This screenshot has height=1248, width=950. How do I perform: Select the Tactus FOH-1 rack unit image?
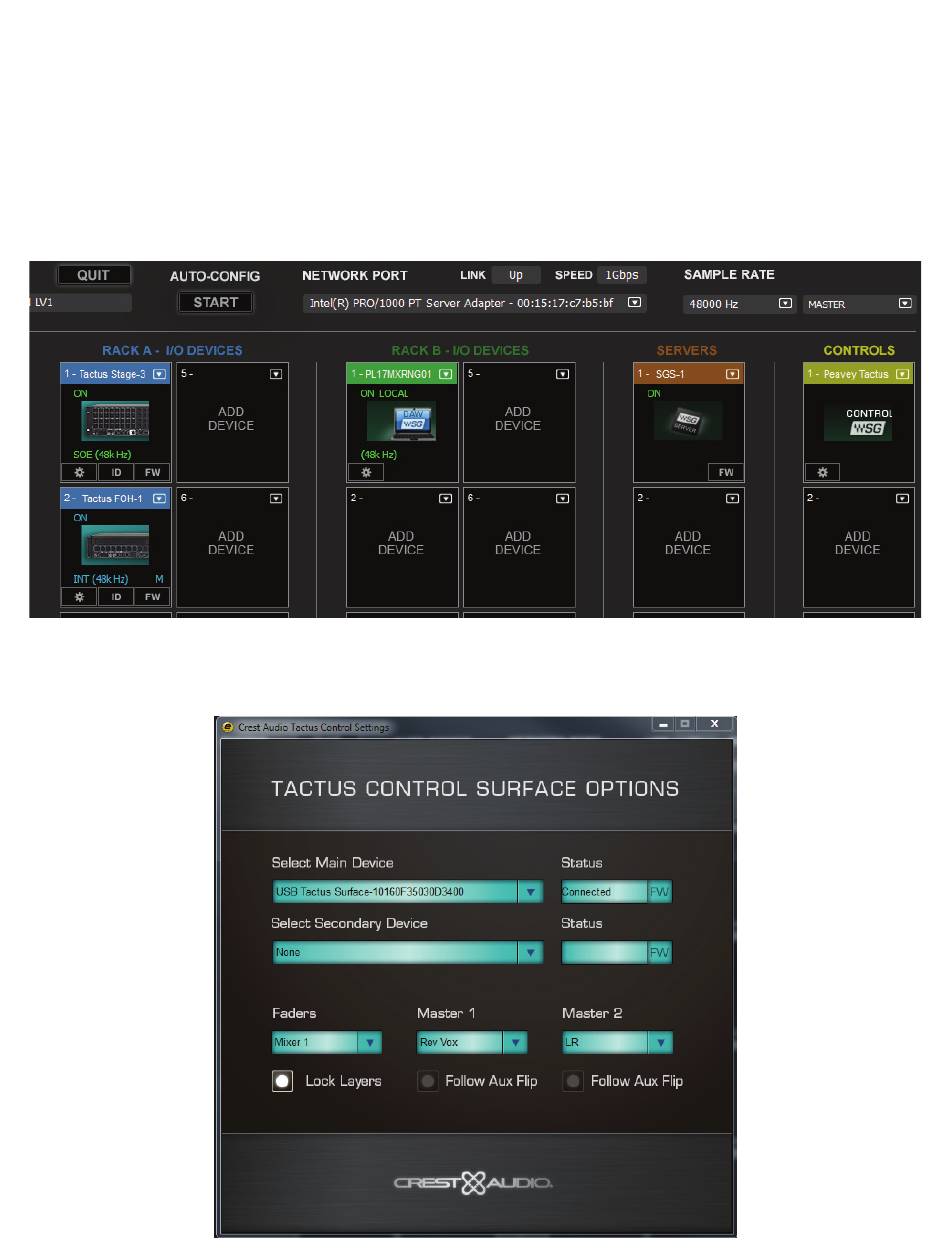pyautogui.click(x=115, y=545)
